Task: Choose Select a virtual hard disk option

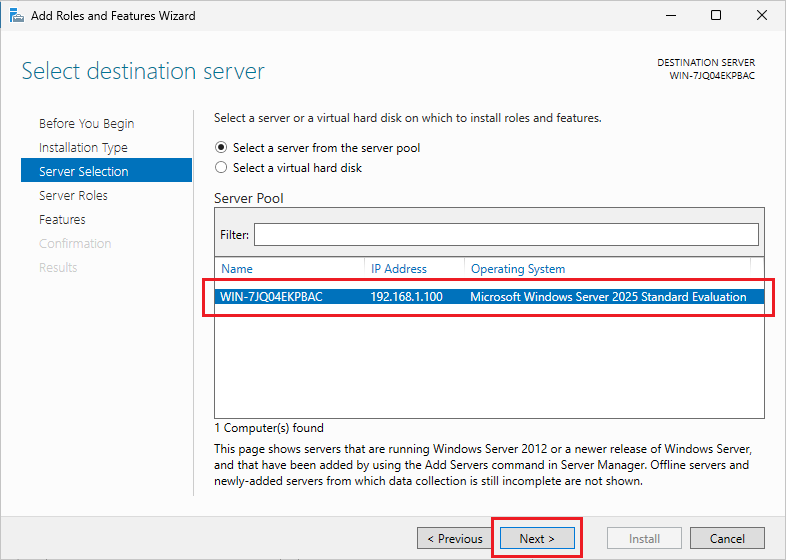Action: coord(222,168)
